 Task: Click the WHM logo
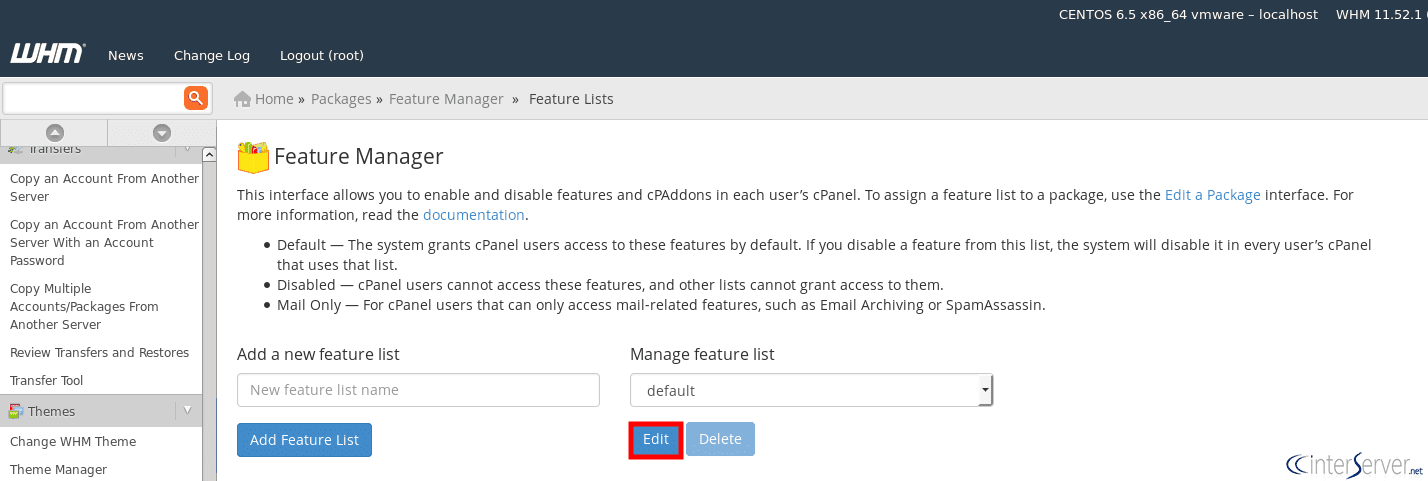47,54
